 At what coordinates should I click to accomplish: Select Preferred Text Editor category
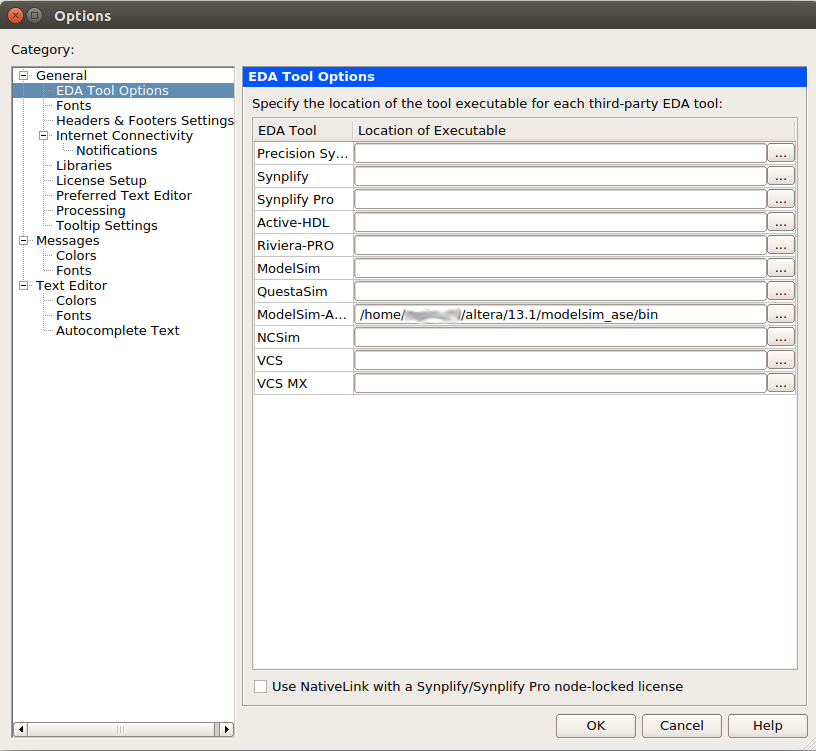point(124,196)
